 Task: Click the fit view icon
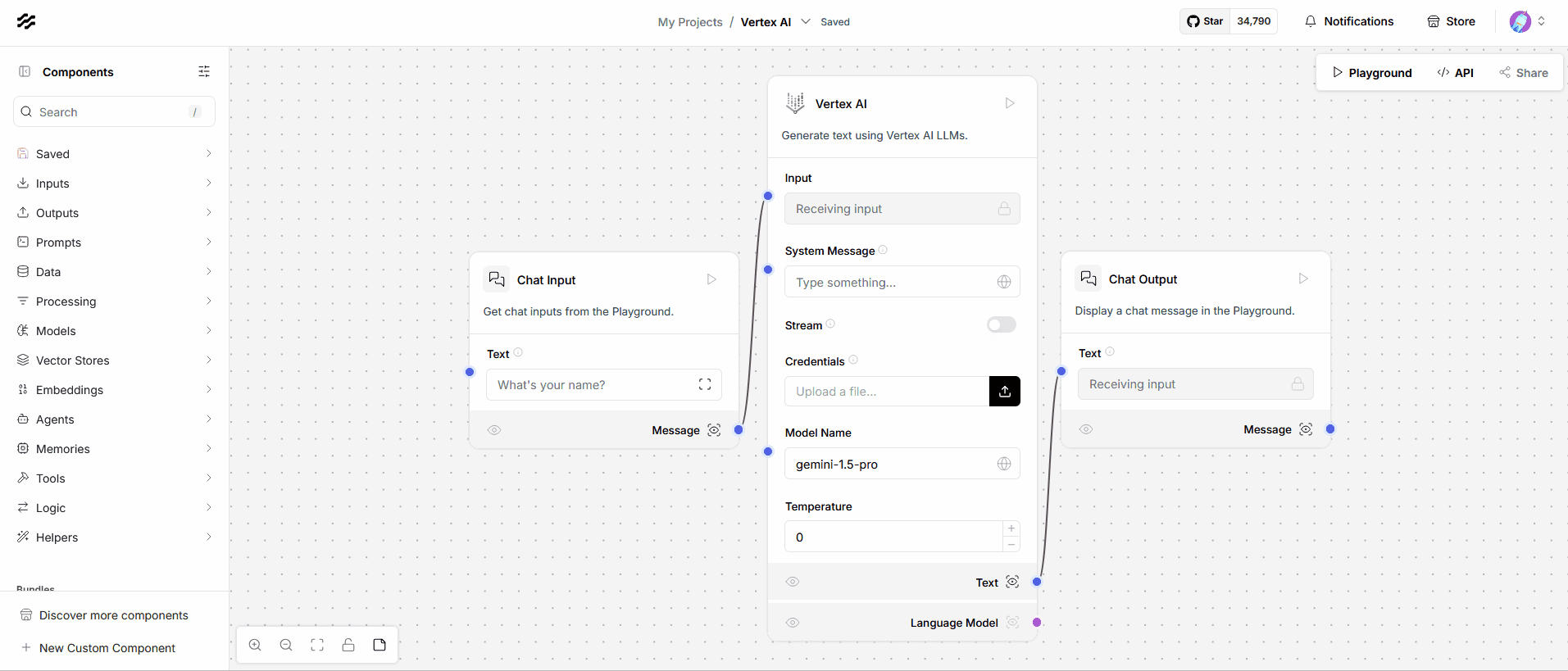pos(317,645)
